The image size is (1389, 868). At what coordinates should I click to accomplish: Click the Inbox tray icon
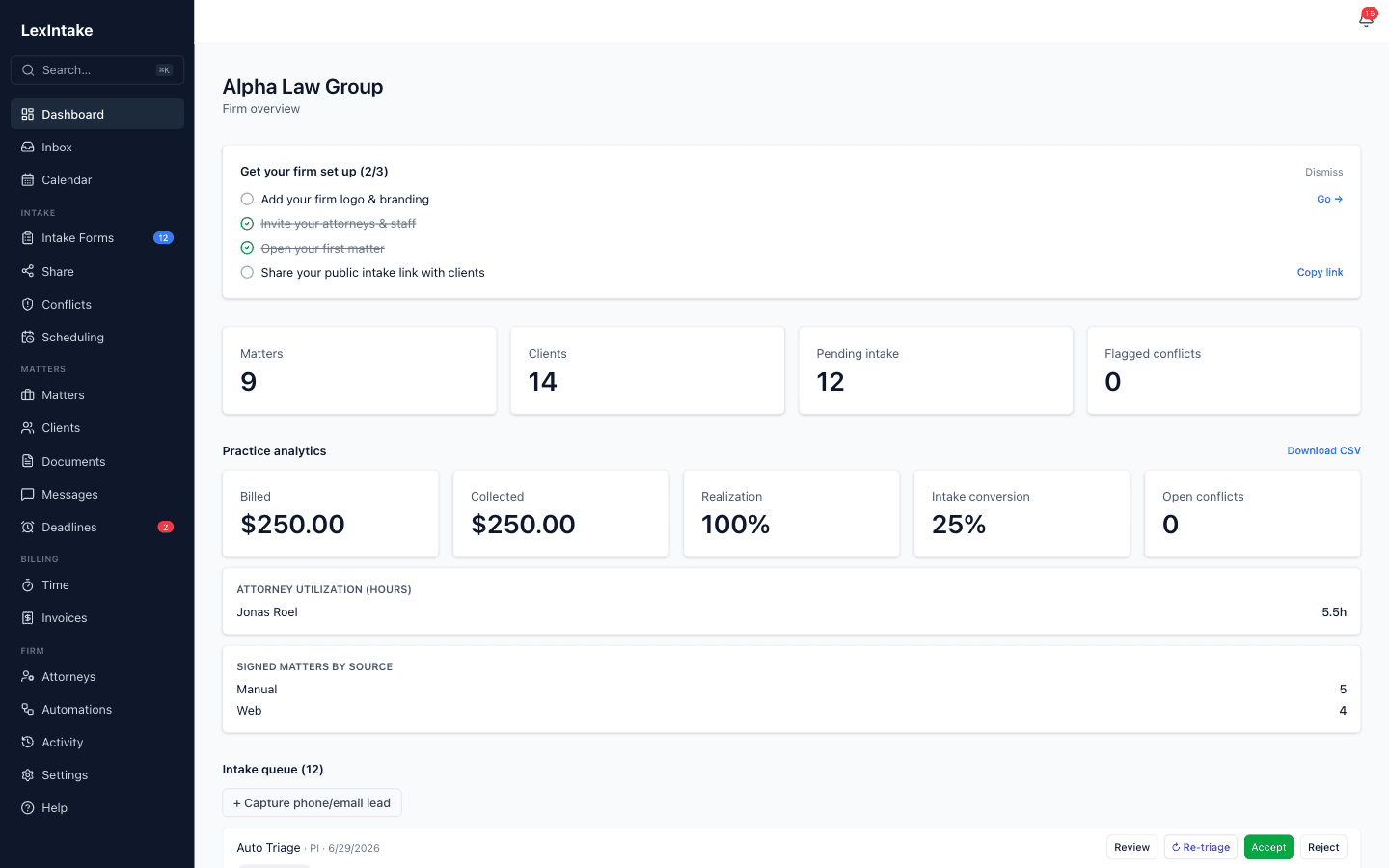[28, 147]
